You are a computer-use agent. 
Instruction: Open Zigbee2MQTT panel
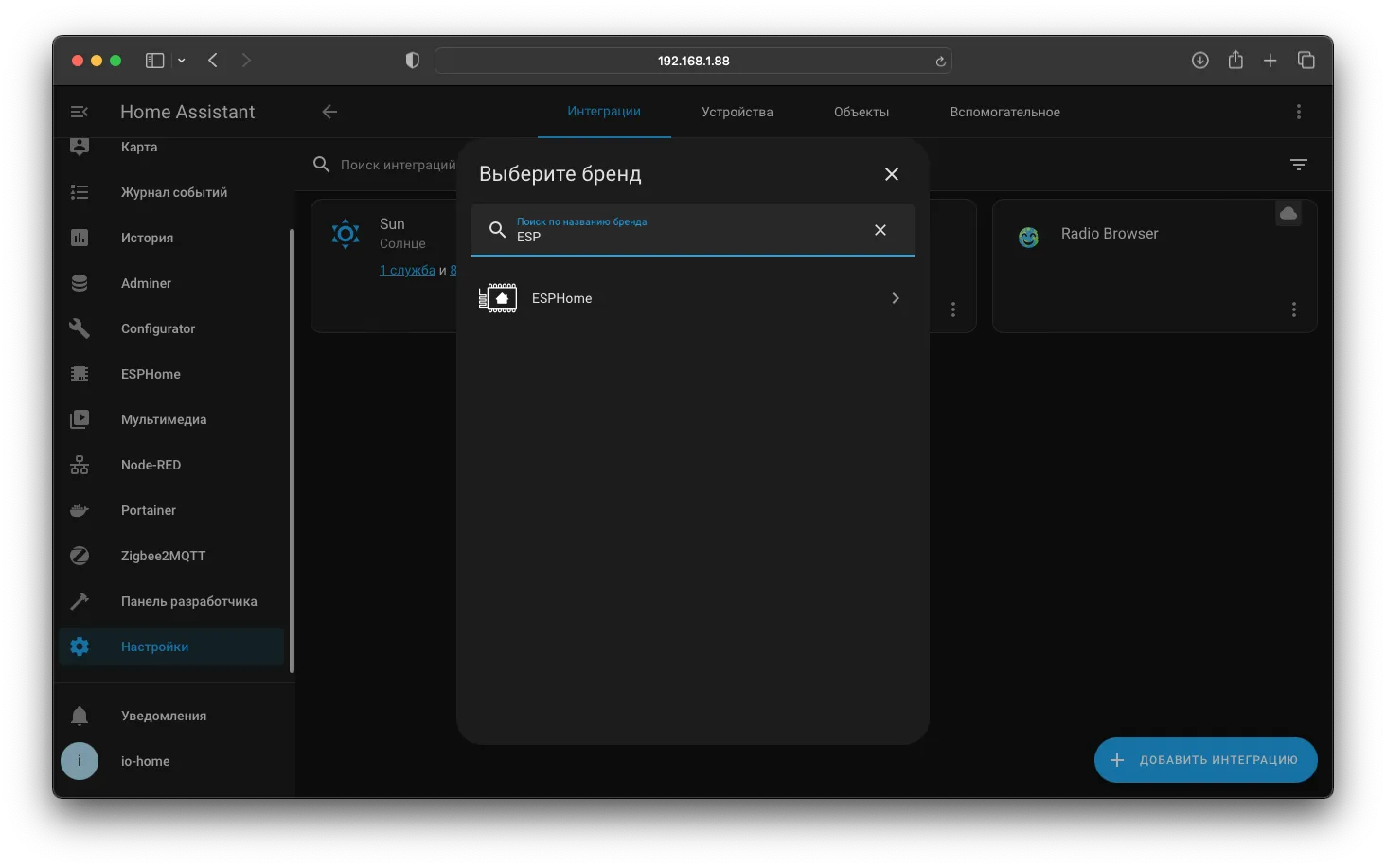pyautogui.click(x=170, y=556)
